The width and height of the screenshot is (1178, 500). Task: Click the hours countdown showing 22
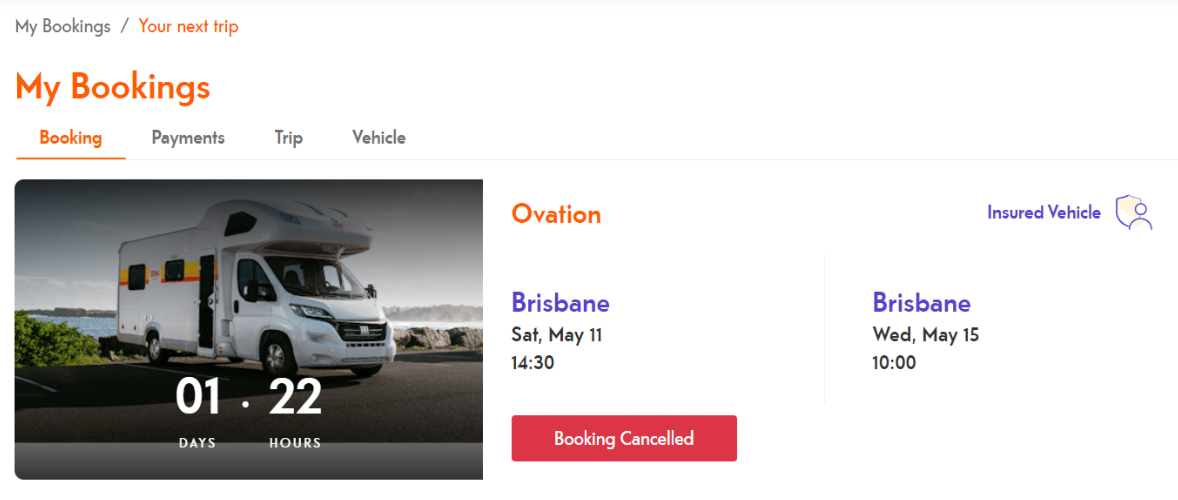point(295,398)
